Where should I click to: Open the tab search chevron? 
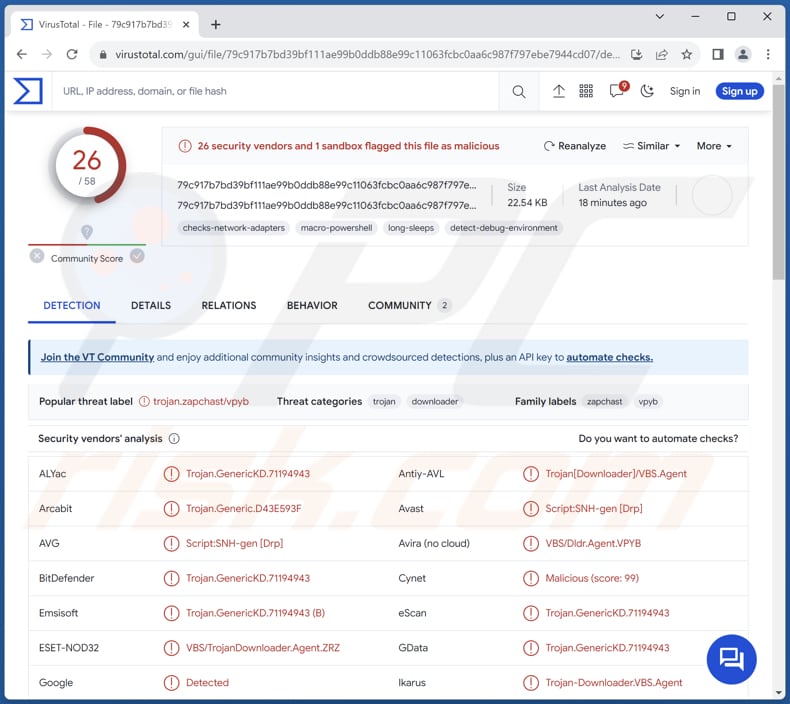pos(660,17)
